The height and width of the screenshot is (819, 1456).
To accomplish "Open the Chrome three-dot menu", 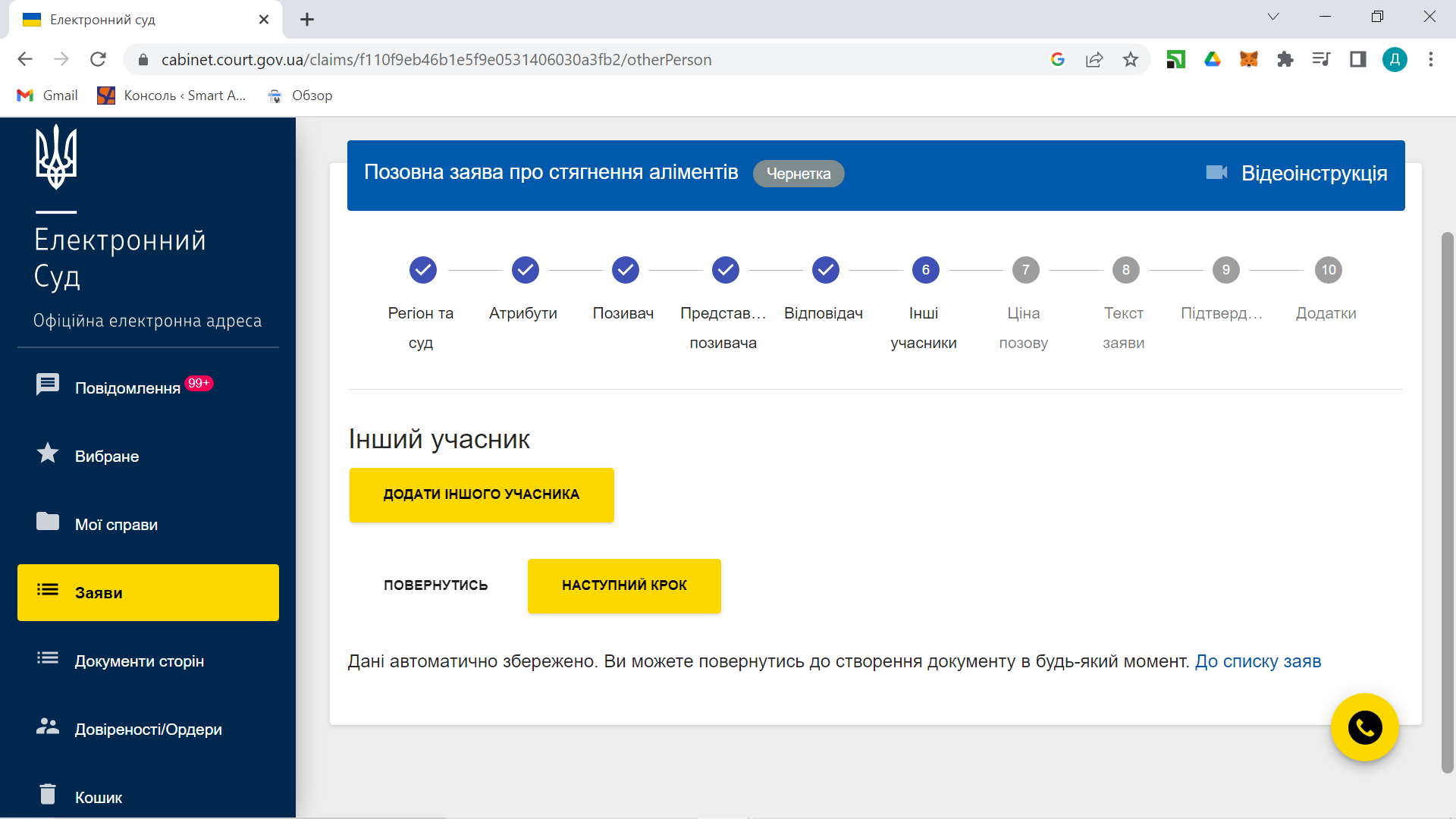I will point(1430,59).
